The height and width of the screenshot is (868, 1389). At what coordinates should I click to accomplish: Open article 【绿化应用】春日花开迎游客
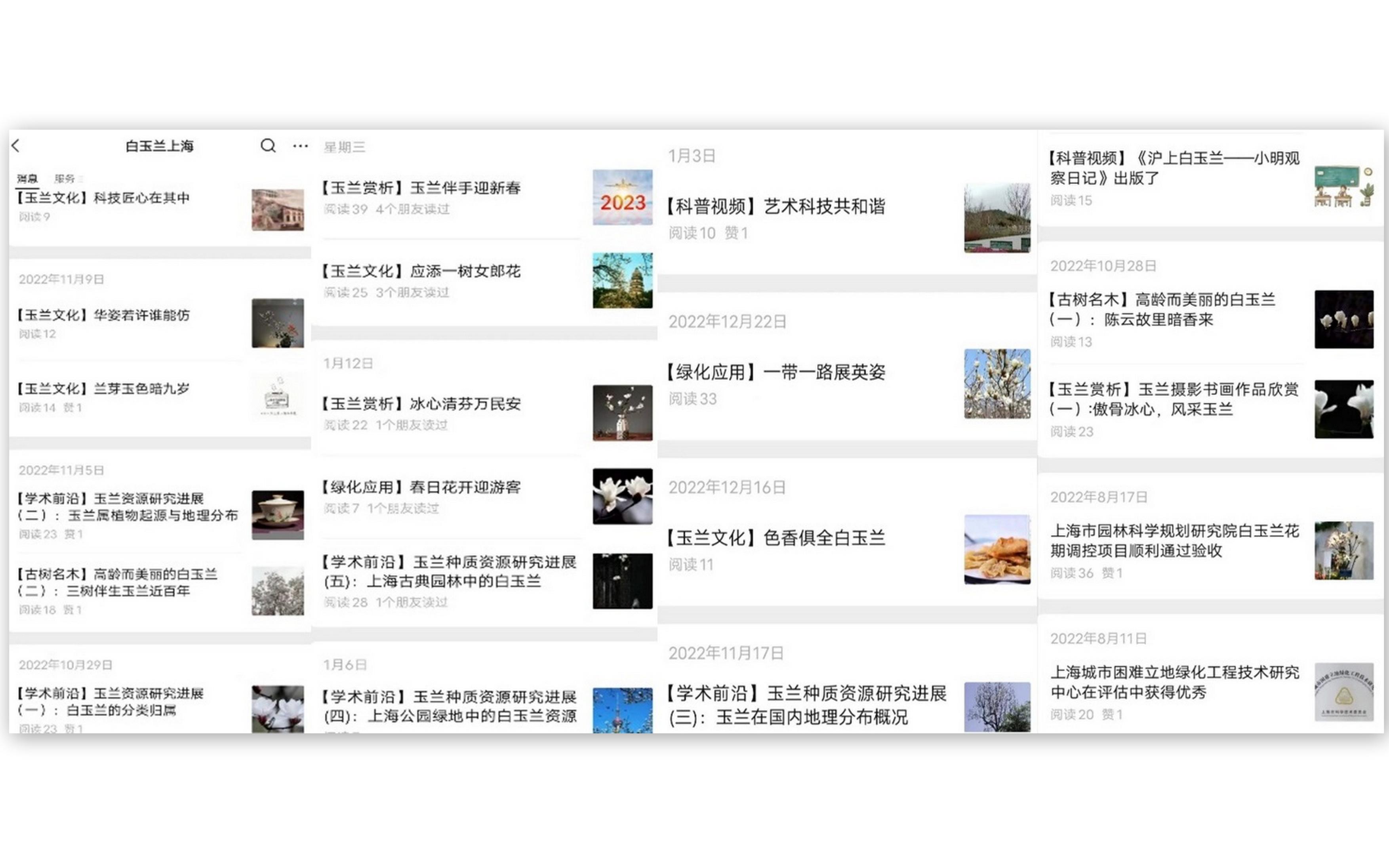point(420,487)
